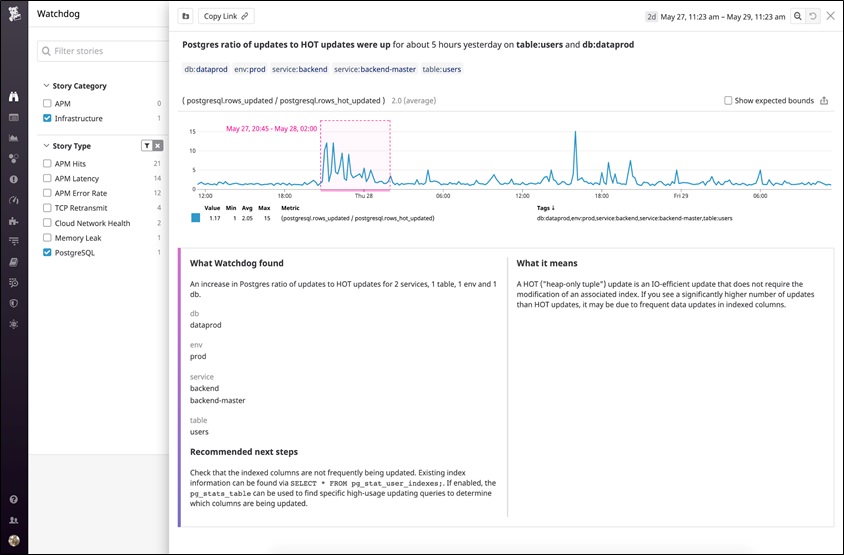The height and width of the screenshot is (555, 844).
Task: Click the table:users tag
Action: coord(442,69)
